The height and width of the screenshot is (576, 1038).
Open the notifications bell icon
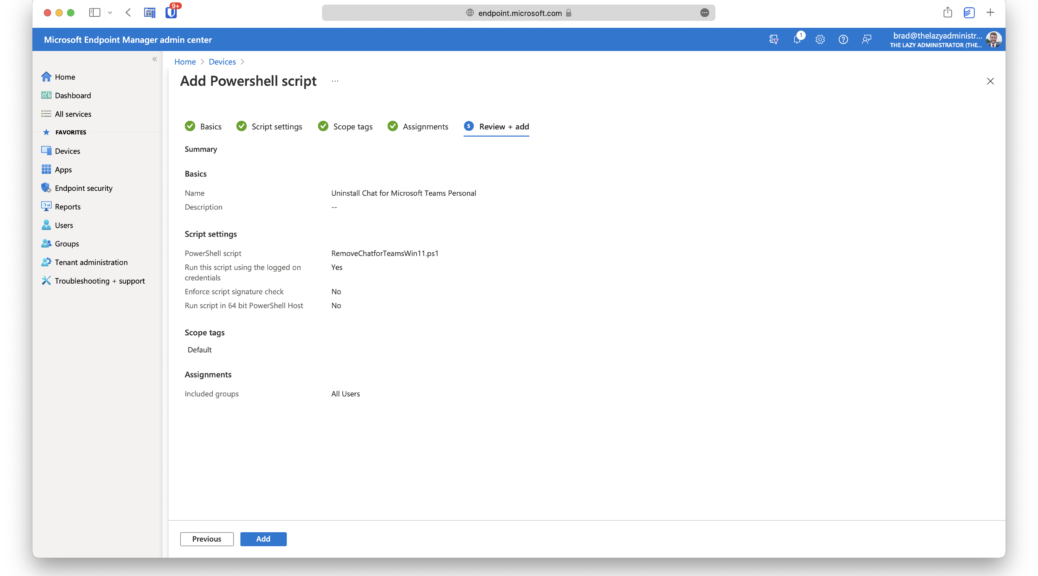click(x=798, y=39)
